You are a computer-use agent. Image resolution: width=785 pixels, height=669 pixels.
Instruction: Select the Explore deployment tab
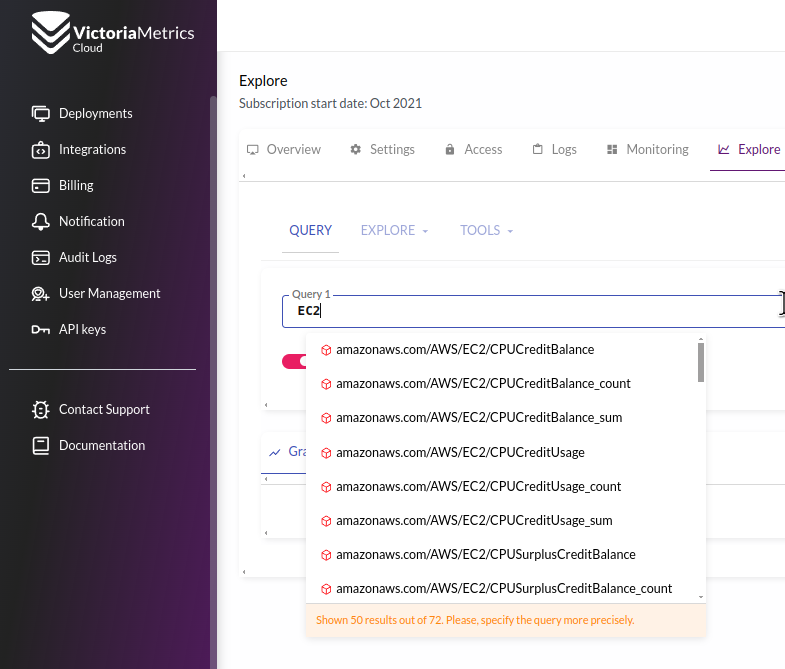click(x=749, y=149)
